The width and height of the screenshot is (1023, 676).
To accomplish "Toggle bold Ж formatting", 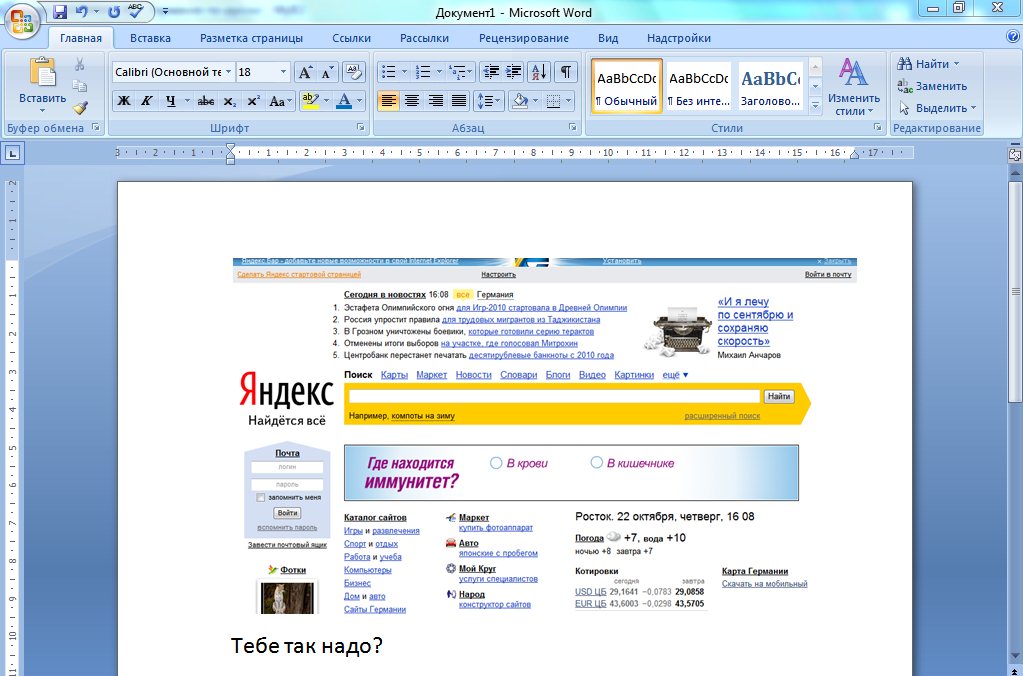I will click(124, 101).
